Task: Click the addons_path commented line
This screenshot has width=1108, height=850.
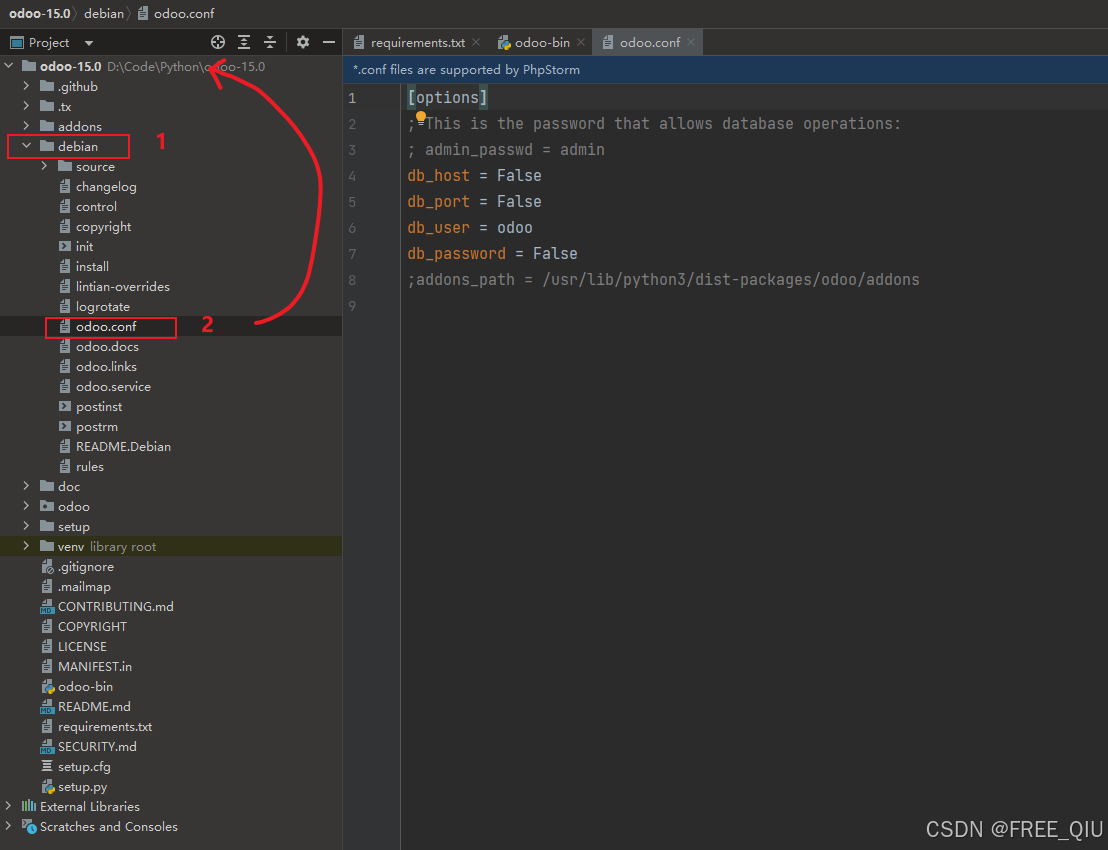Action: (664, 280)
